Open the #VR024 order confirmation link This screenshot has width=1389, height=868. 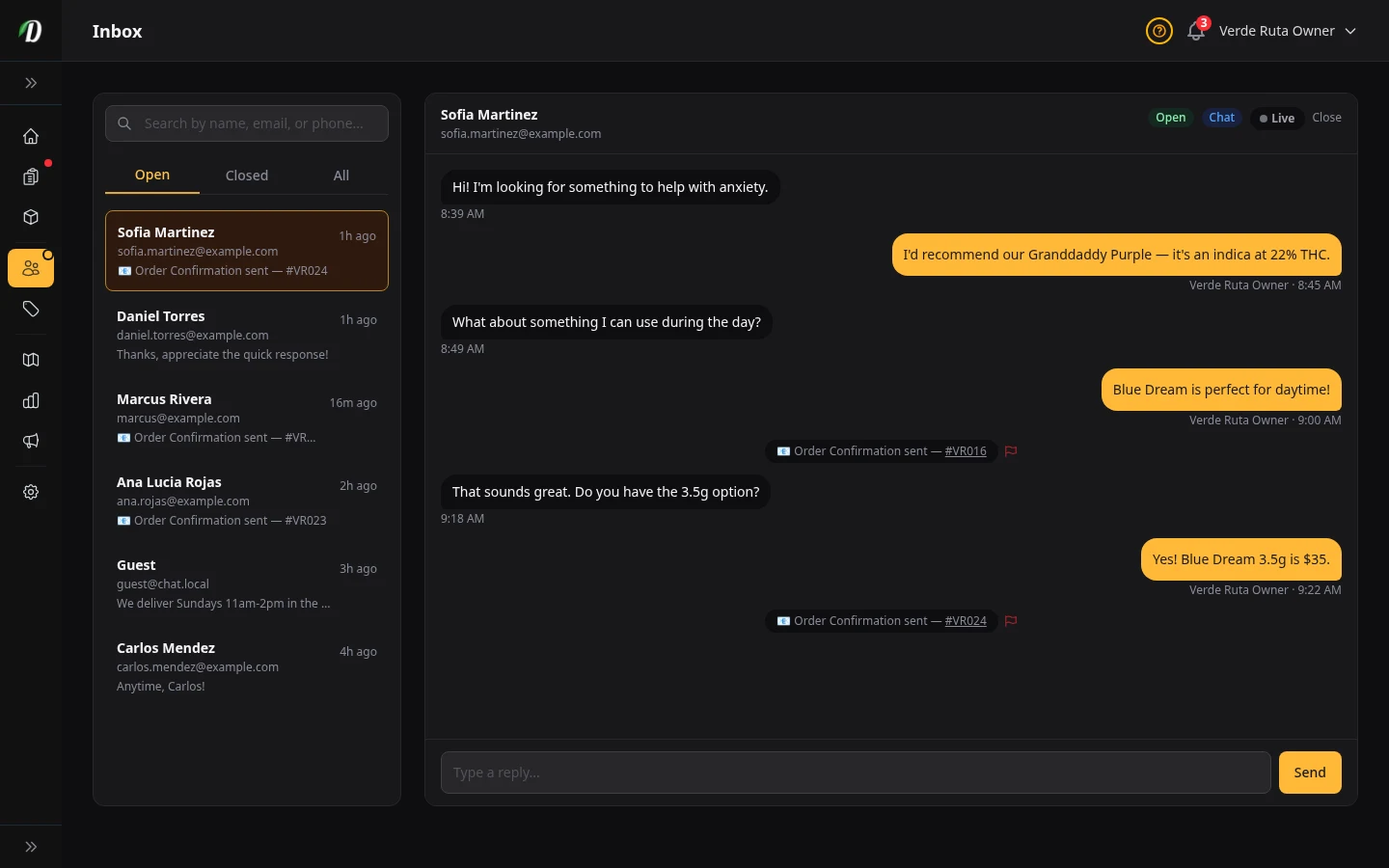coord(966,621)
